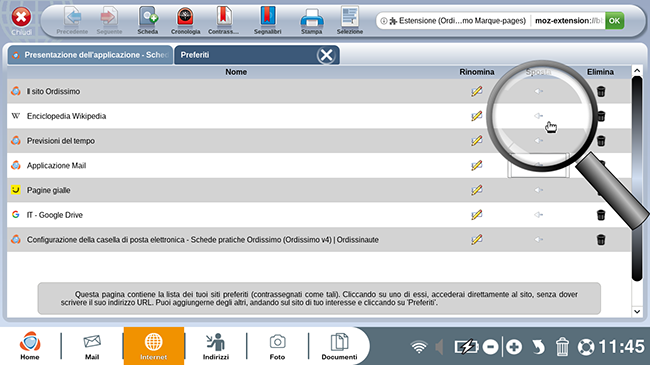650x365 pixels.
Task: Click the scrollbar up arrow
Action: [637, 71]
